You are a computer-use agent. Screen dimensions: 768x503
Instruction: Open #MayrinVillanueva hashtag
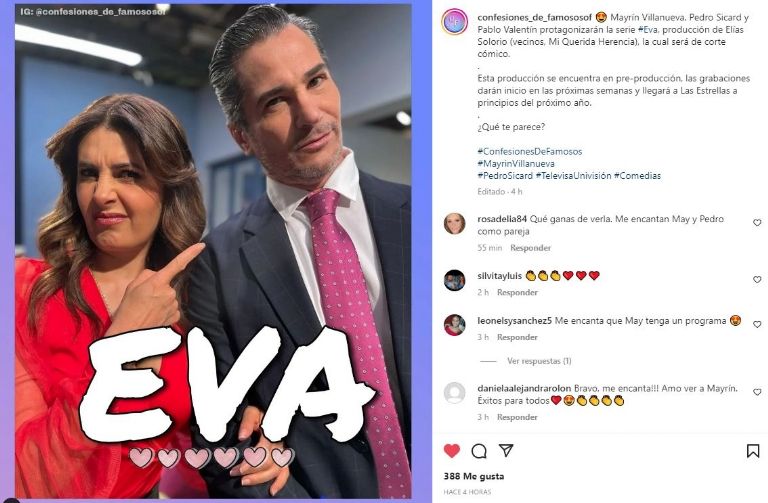[516, 164]
